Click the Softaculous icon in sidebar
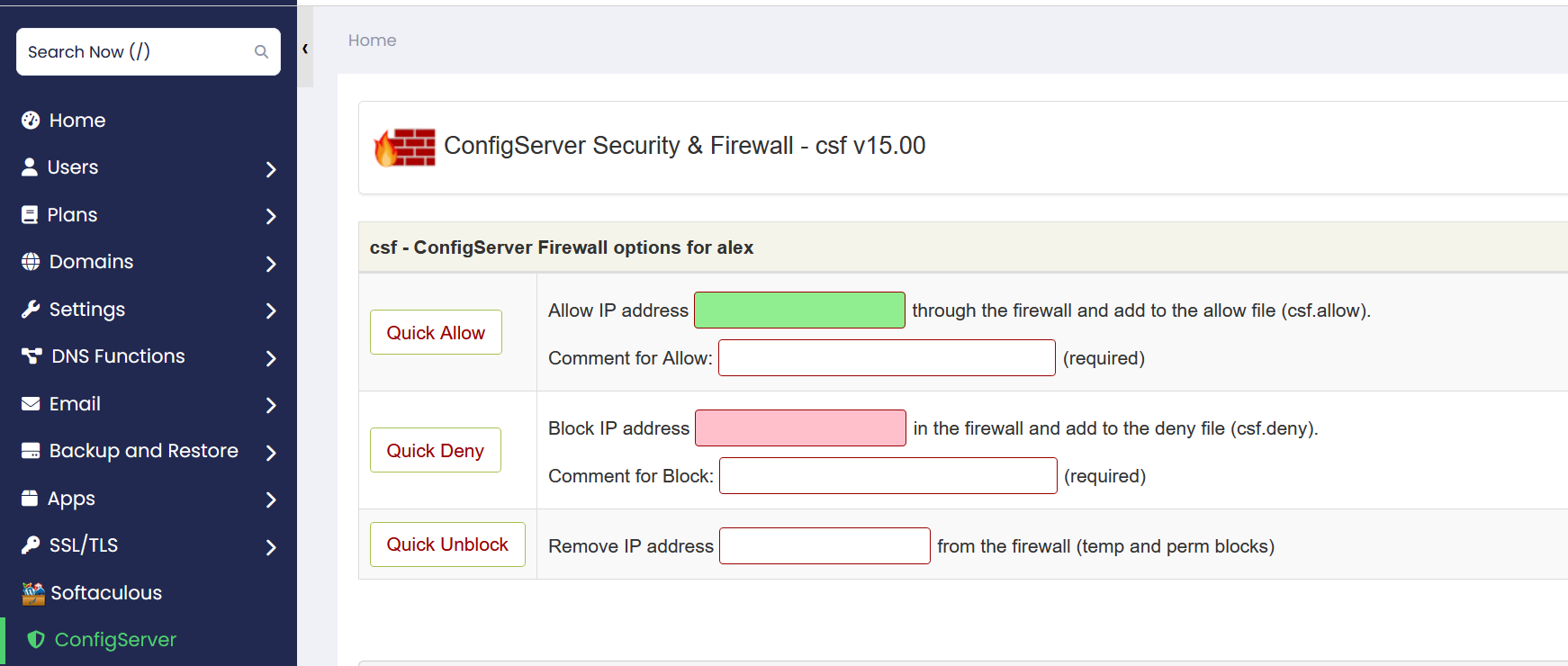The image size is (1568, 666). pos(33,593)
